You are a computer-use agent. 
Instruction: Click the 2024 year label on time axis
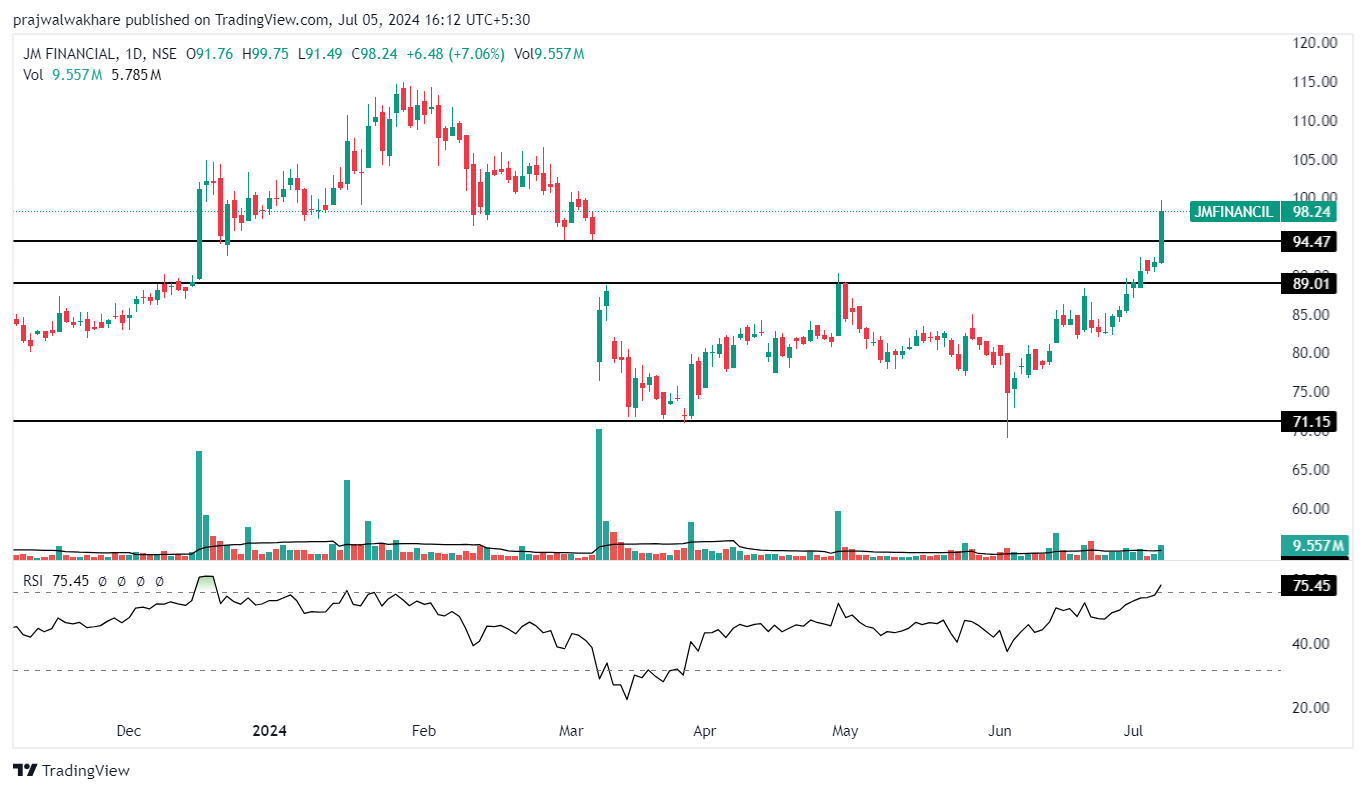pos(269,731)
